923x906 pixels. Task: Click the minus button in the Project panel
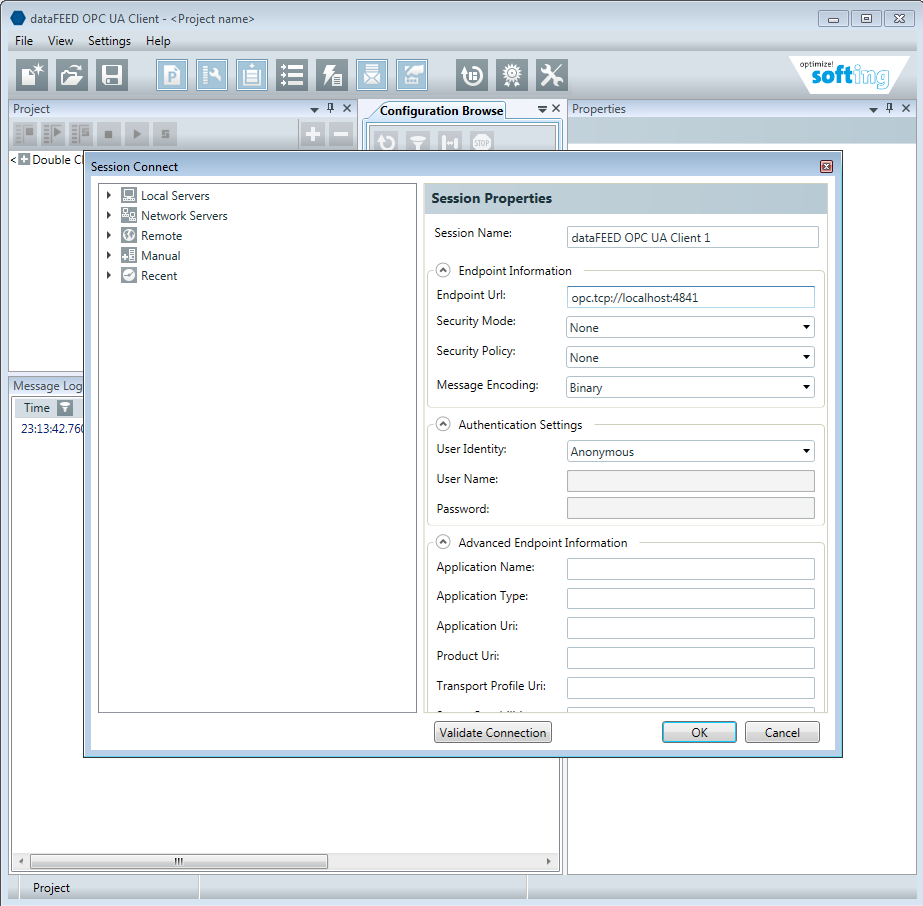point(341,134)
